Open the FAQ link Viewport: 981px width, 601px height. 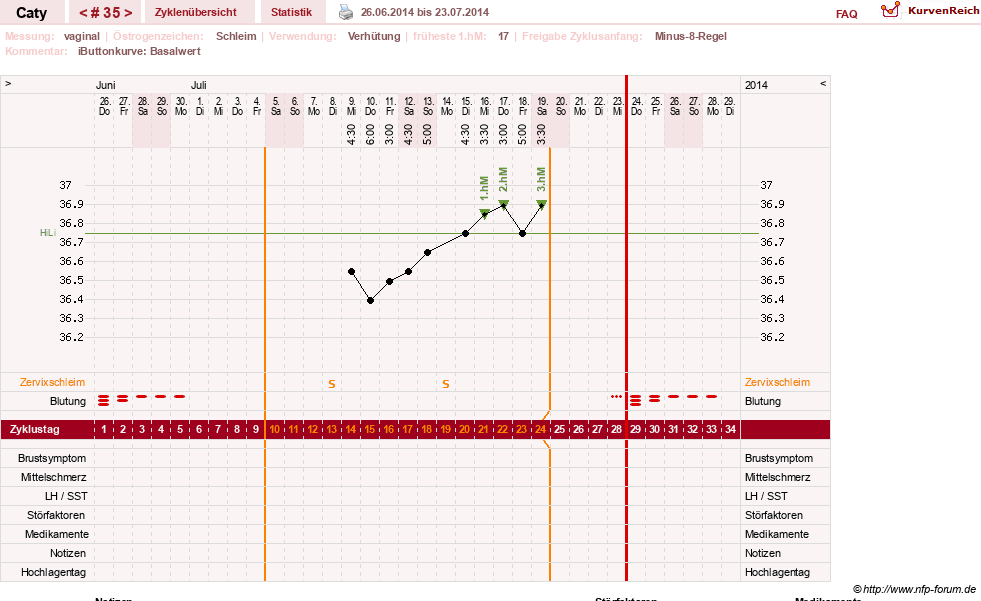tap(846, 14)
